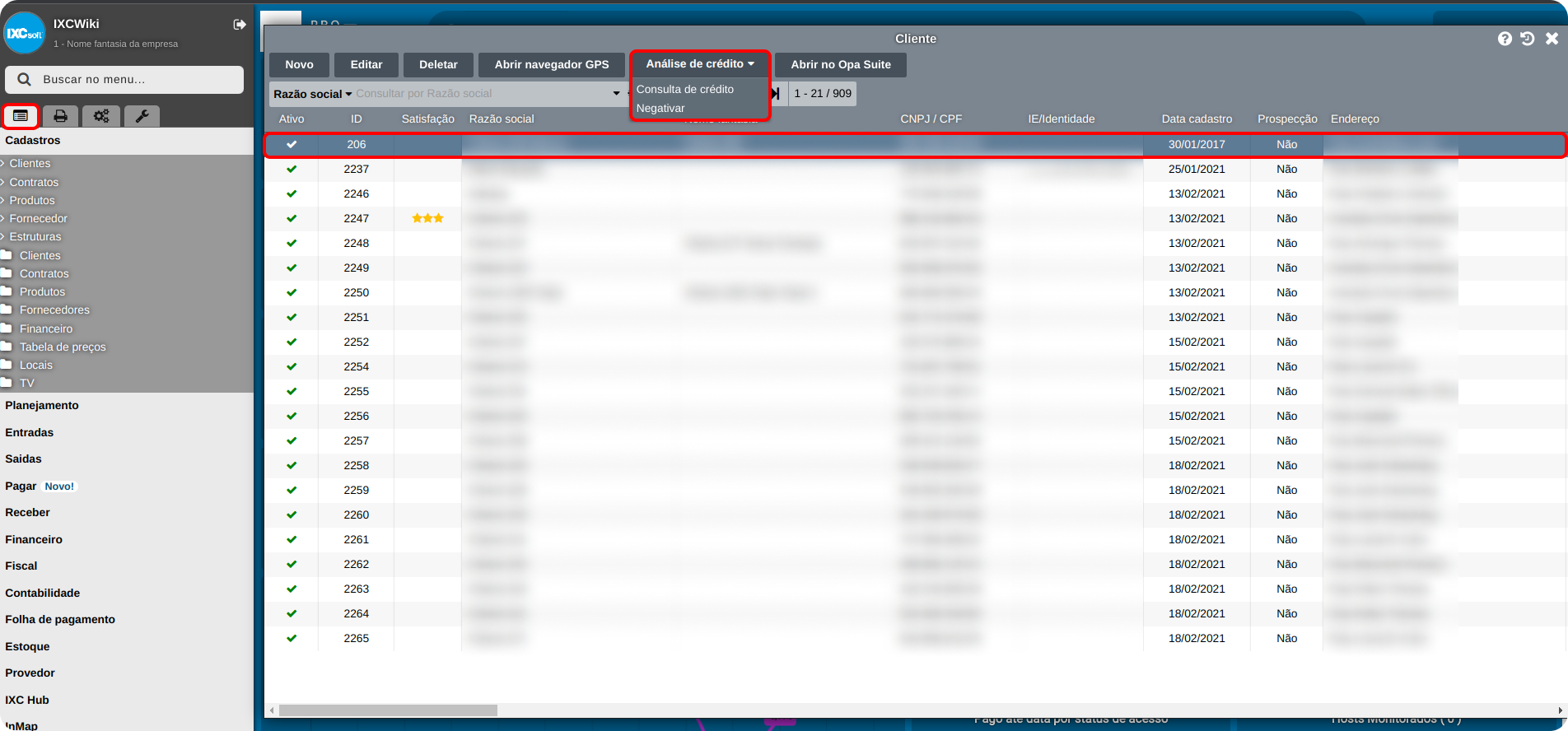The height and width of the screenshot is (731, 1568).
Task: Click the Produtos folder icon
Action: [x=7, y=291]
